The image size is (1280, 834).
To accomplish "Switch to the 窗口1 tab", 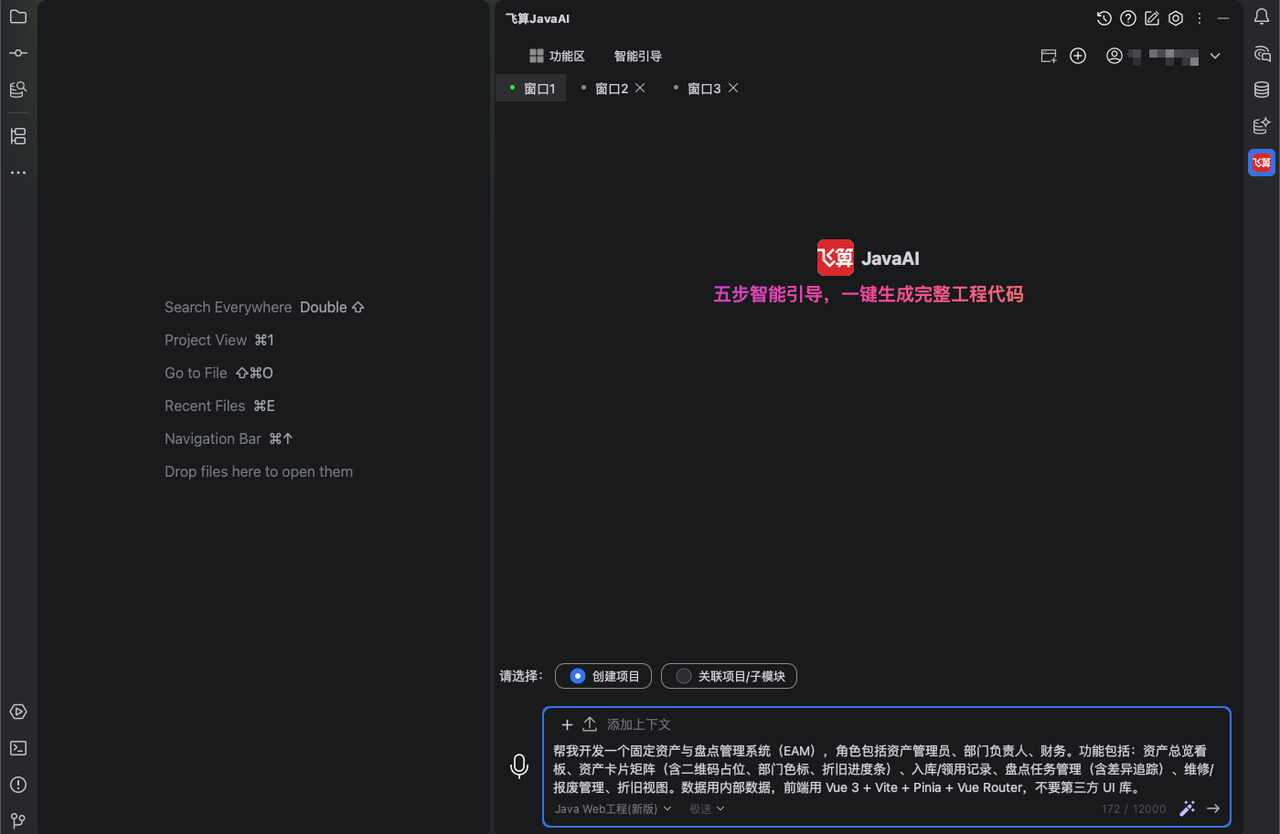I will pos(531,88).
